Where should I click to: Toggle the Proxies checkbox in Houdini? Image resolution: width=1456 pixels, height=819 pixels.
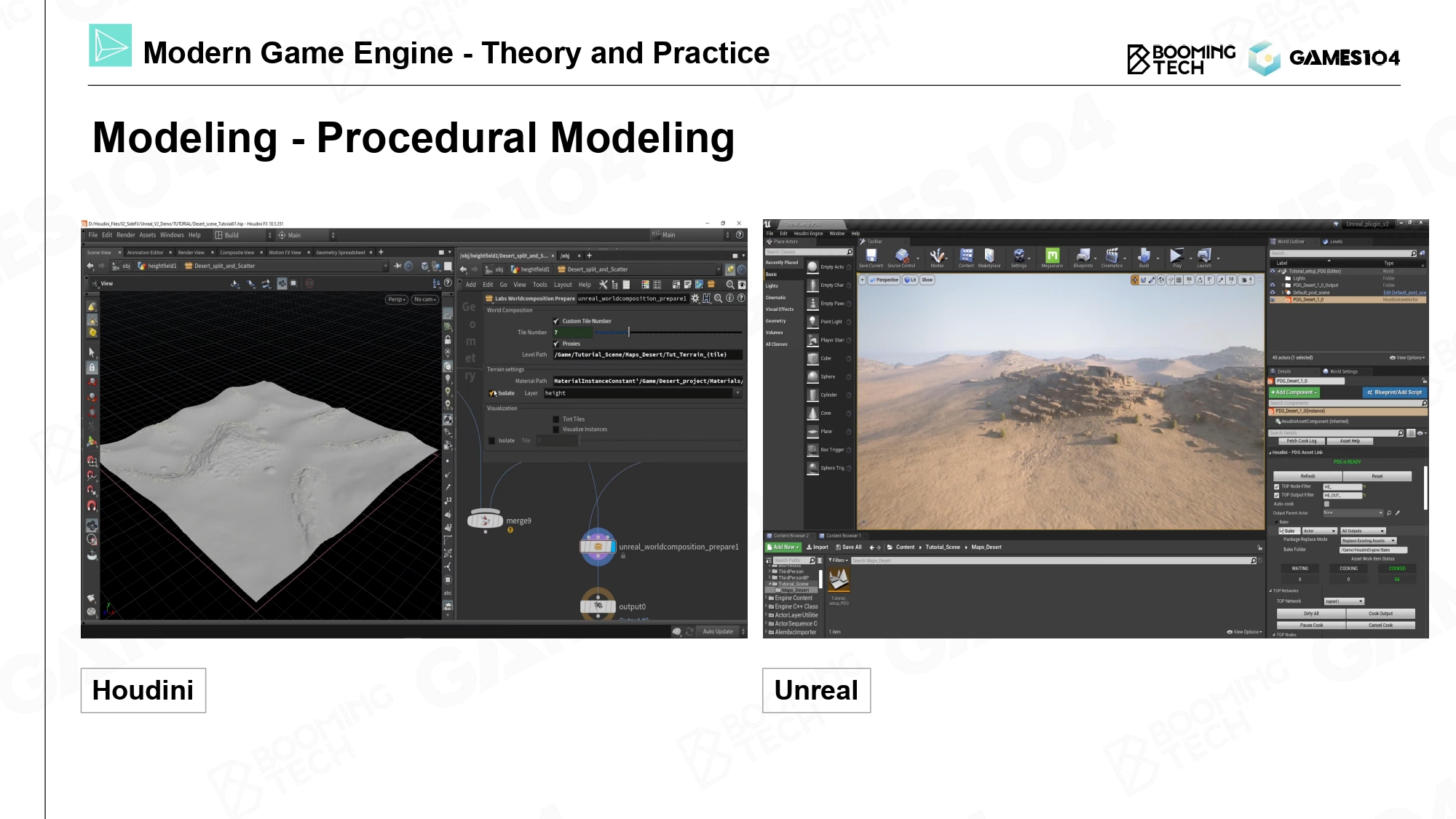(x=556, y=344)
